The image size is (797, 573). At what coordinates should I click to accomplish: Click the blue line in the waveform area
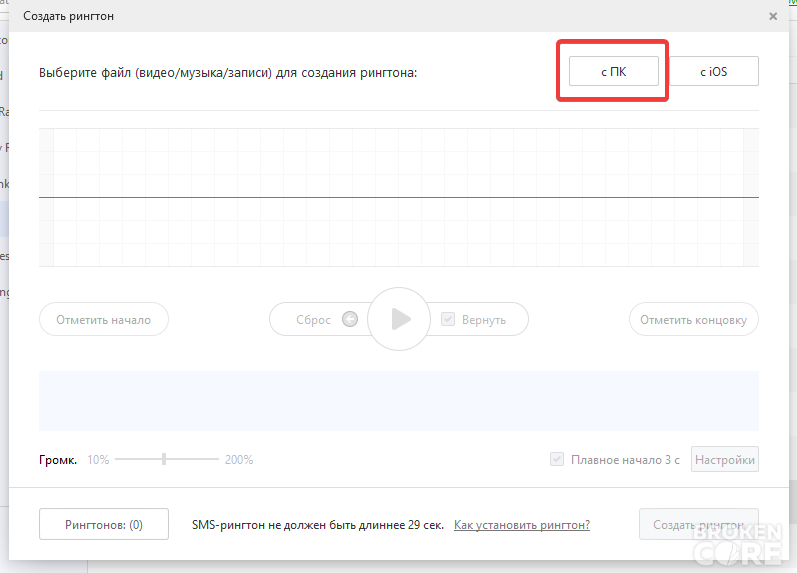coord(399,197)
